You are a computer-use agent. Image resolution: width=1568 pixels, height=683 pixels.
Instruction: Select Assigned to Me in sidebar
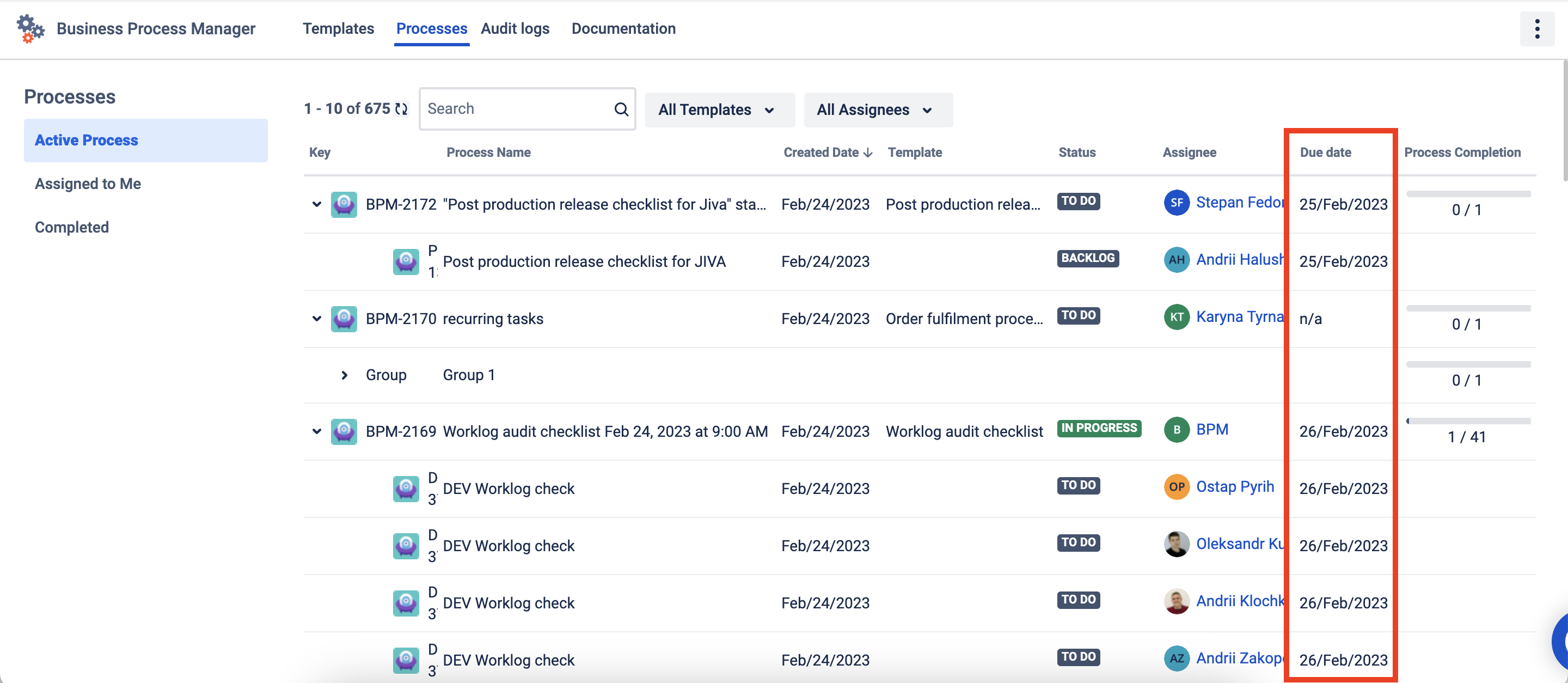click(x=88, y=184)
